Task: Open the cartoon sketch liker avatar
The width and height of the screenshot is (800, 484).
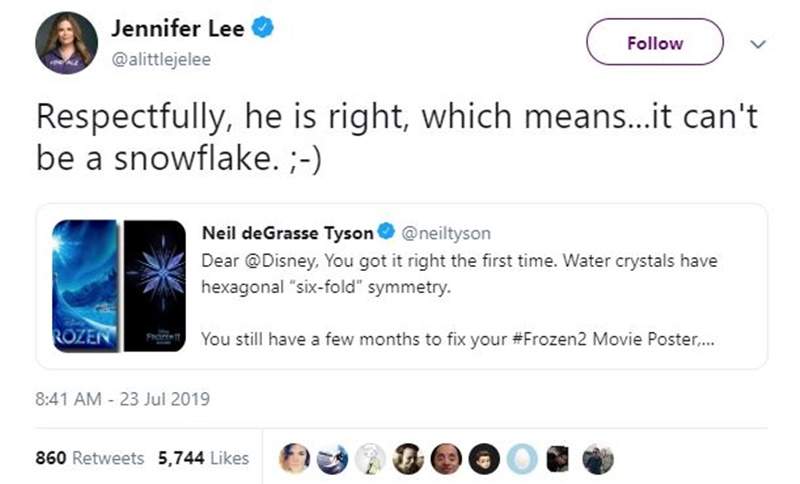Action: [371, 457]
